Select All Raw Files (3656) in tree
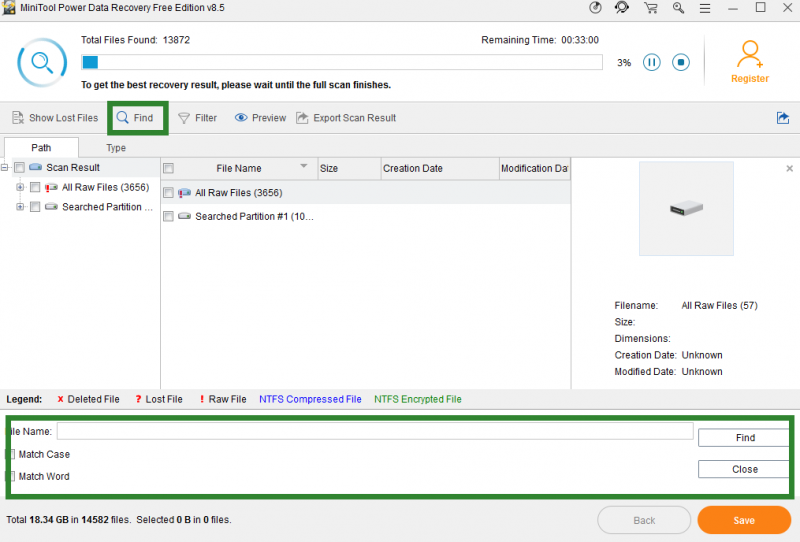The image size is (800, 542). pos(106,187)
